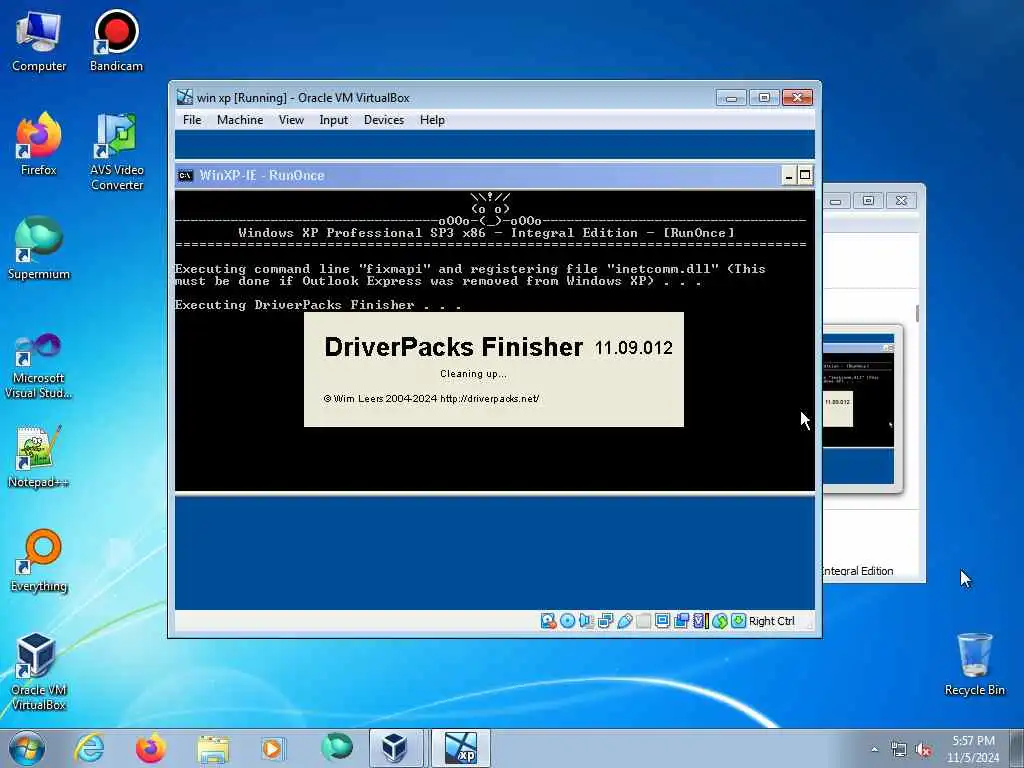The width and height of the screenshot is (1024, 768).
Task: Open the Notepad++ desktop shortcut
Action: (x=39, y=456)
